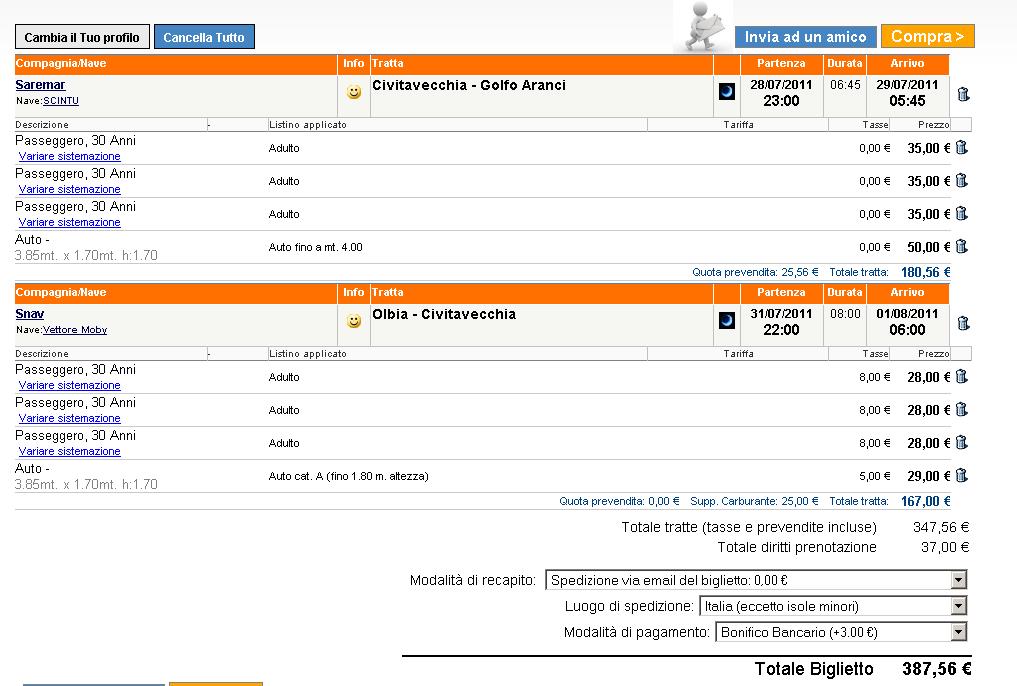Screen dimensions: 1017x686
Task: Click Cambia il Tuo profilo button
Action: point(82,38)
